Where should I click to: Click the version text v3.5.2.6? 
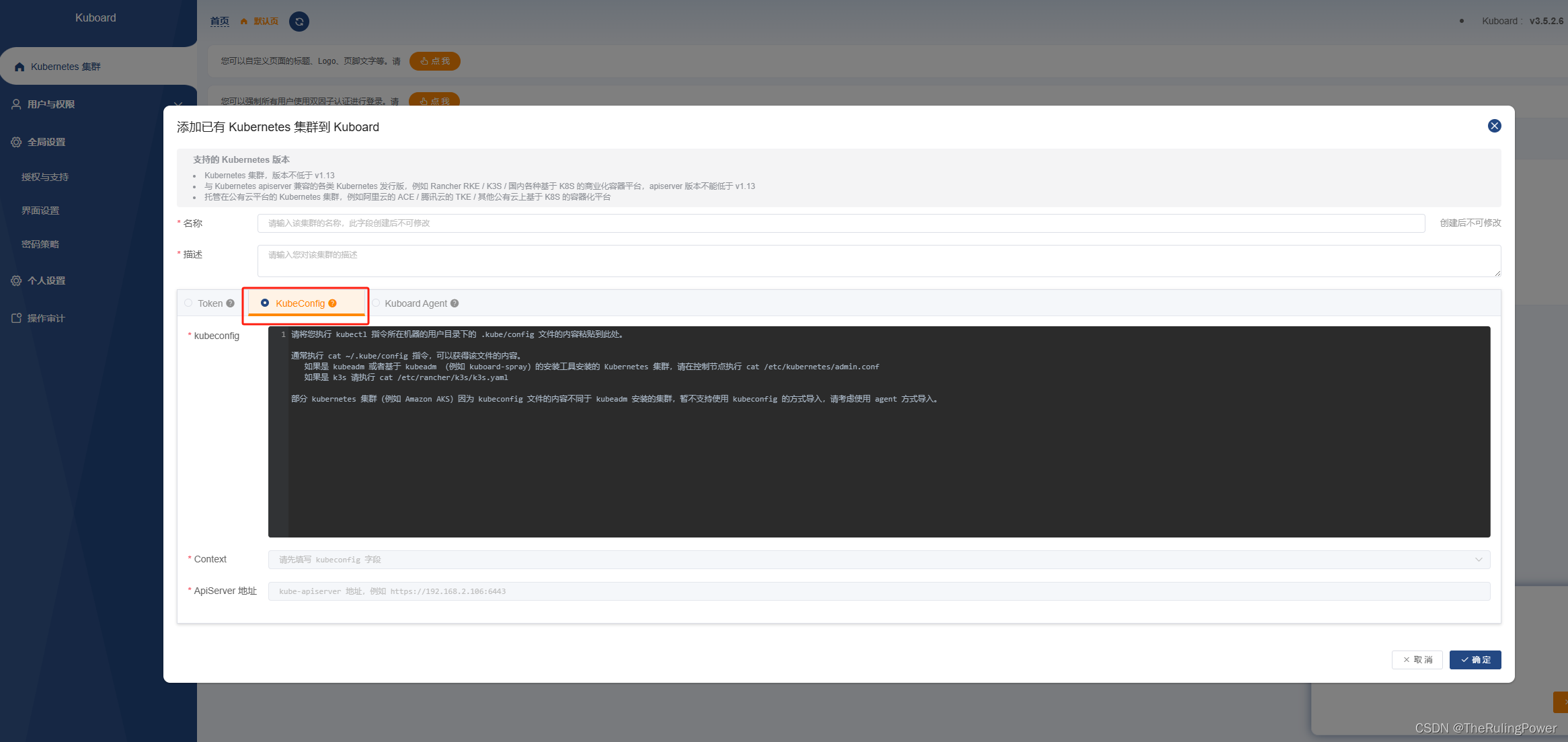click(1546, 21)
